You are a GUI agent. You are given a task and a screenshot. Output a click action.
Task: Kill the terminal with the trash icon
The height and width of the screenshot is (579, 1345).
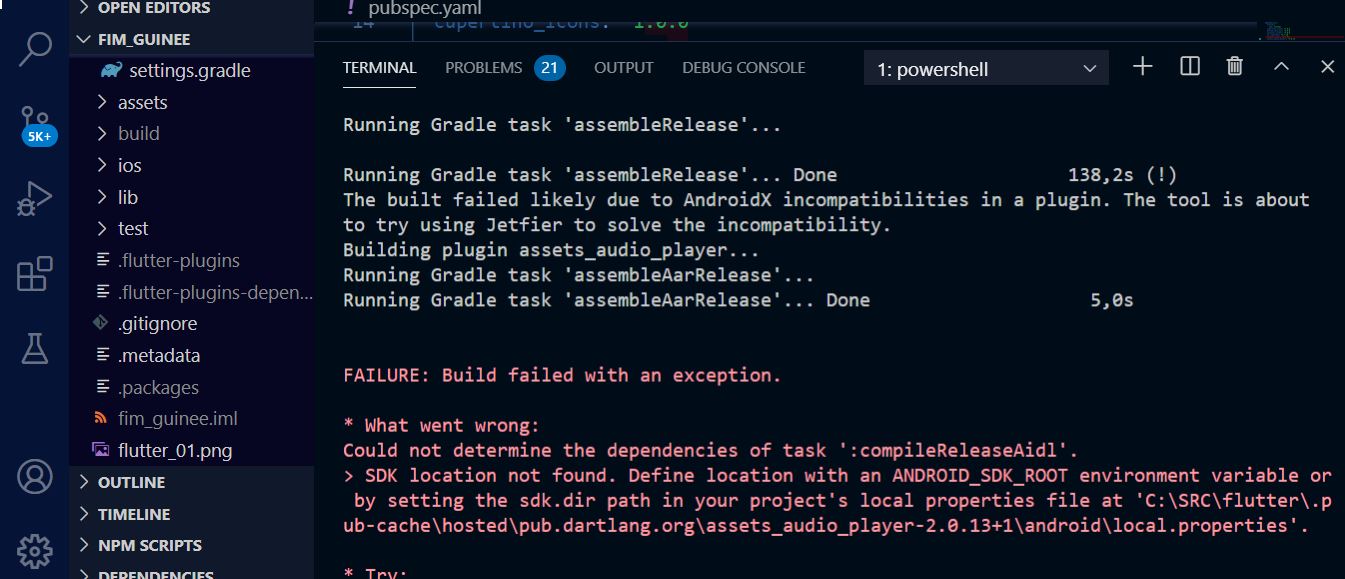[1234, 66]
